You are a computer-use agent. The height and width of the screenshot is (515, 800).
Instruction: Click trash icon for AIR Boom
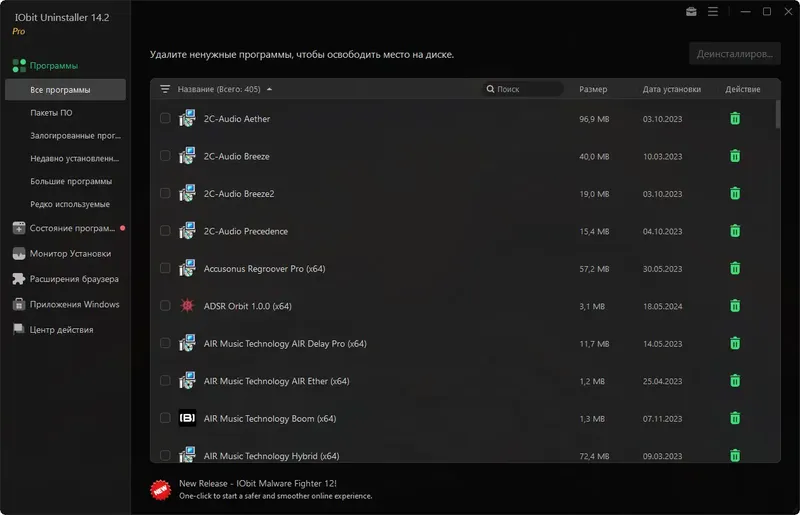coord(735,419)
